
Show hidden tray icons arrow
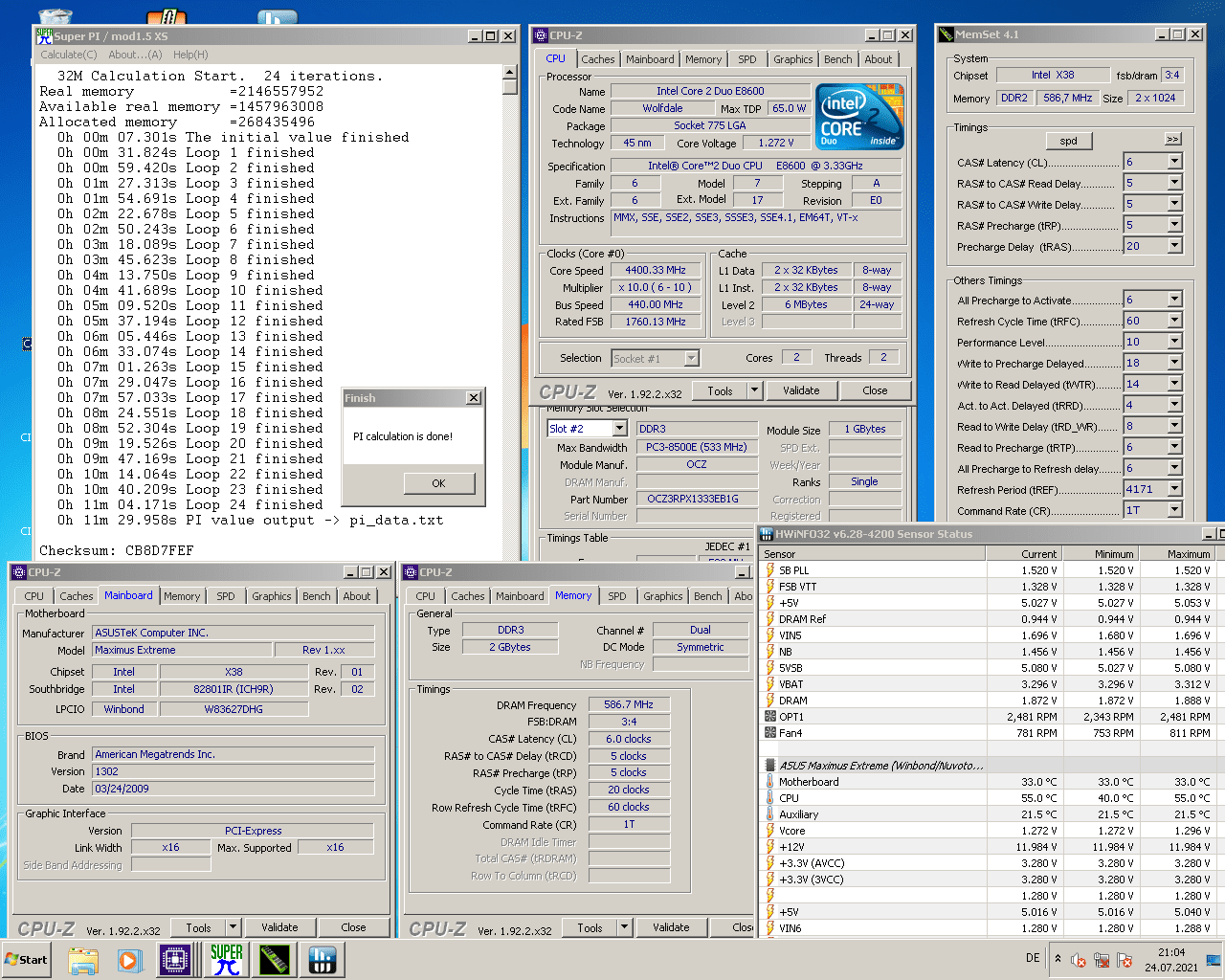coord(1058,959)
